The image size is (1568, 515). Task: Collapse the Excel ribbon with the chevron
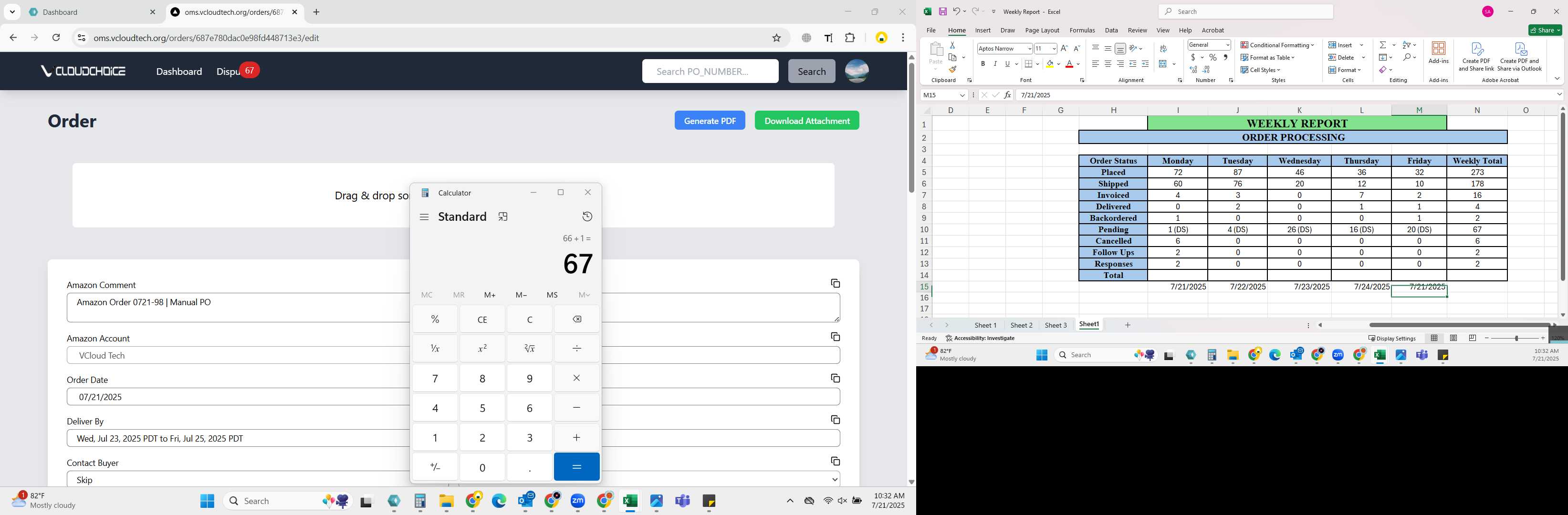[1557, 79]
